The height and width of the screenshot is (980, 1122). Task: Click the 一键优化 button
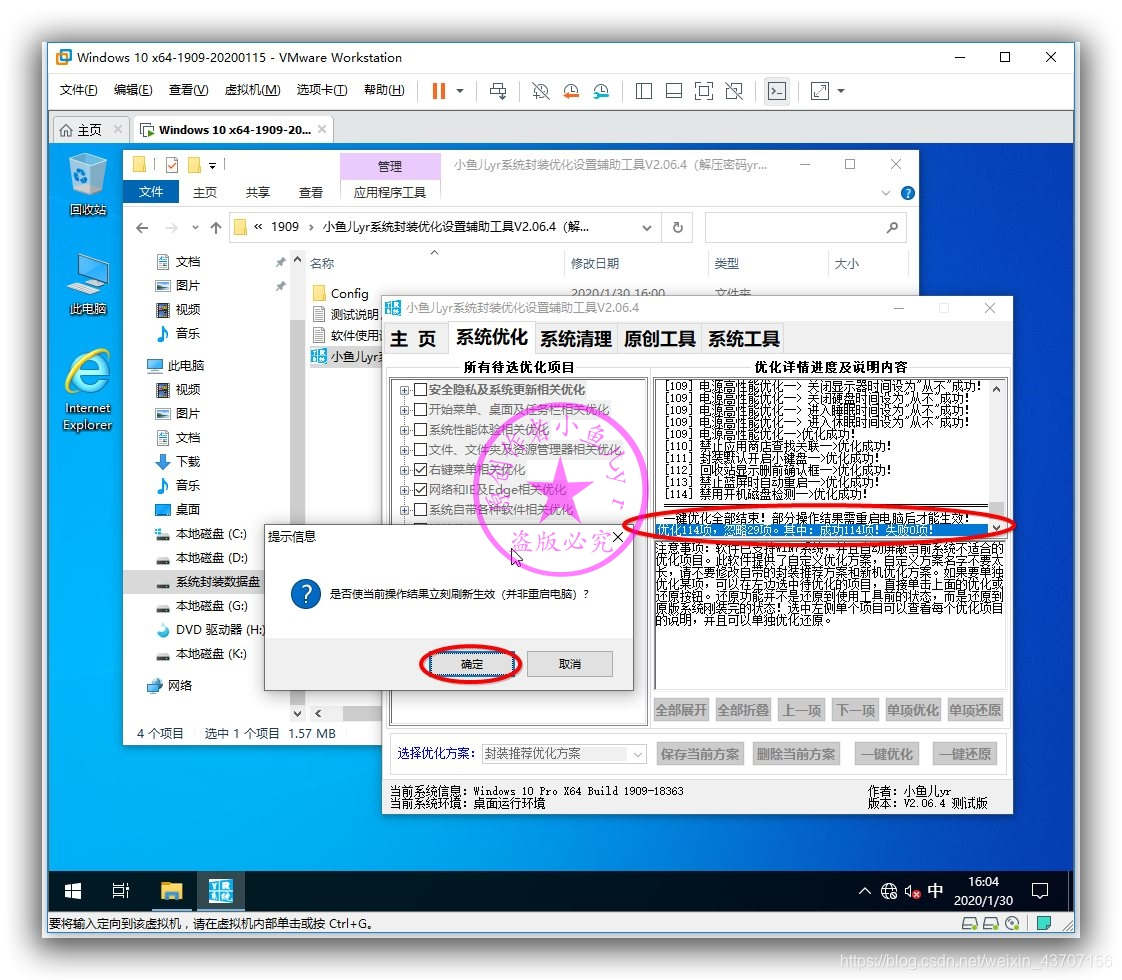click(887, 754)
